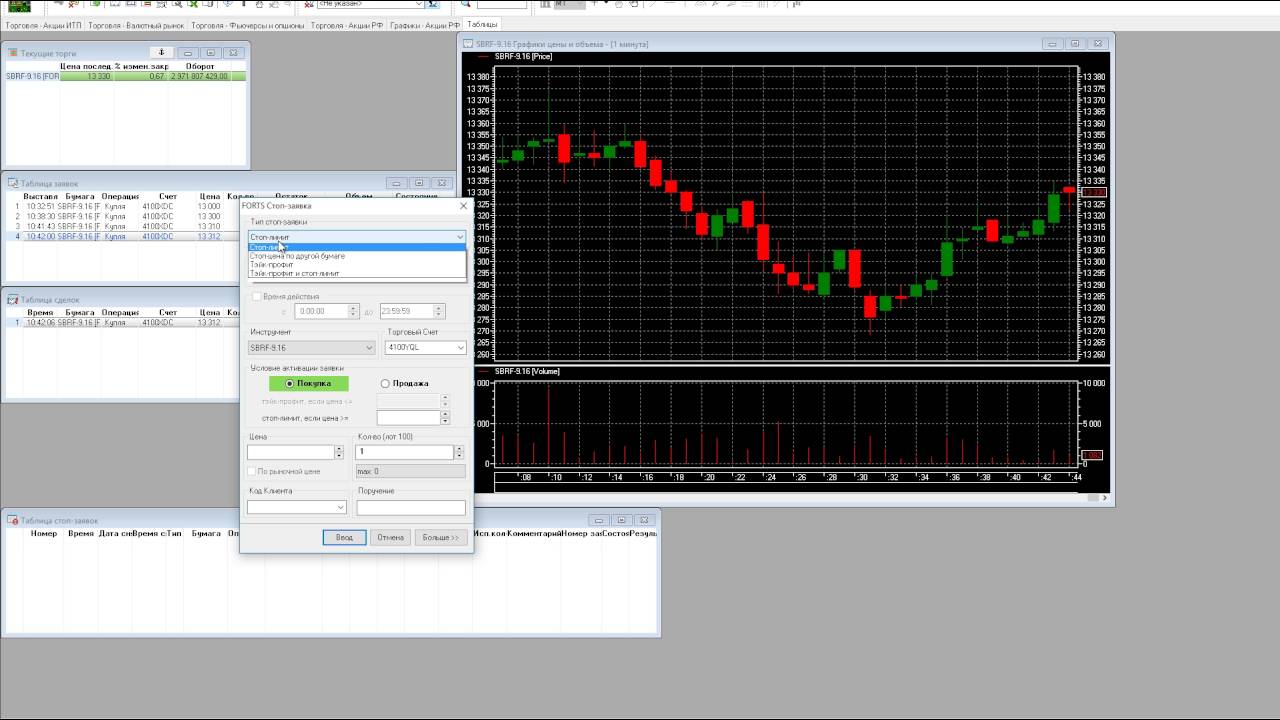The width and height of the screenshot is (1280, 720).
Task: Choose Тэйк-профит и стоп-лимит option
Action: 357,273
